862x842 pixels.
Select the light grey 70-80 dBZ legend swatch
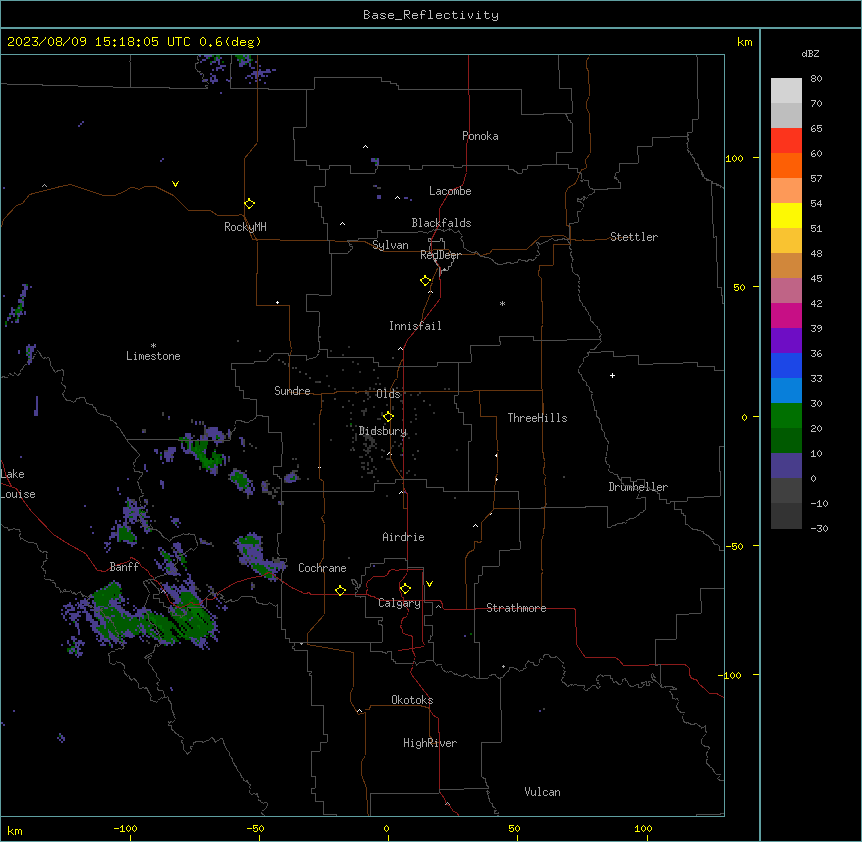(786, 90)
